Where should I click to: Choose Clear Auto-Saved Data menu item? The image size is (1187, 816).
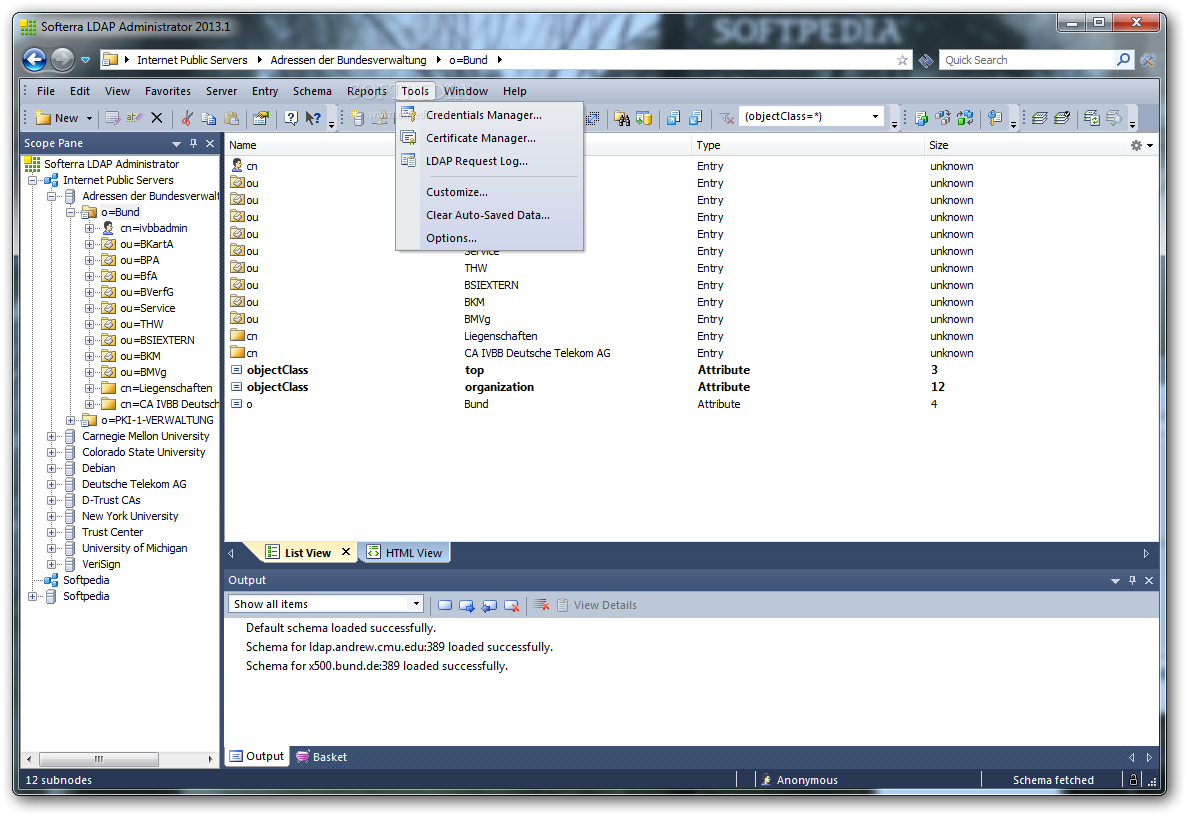click(489, 215)
